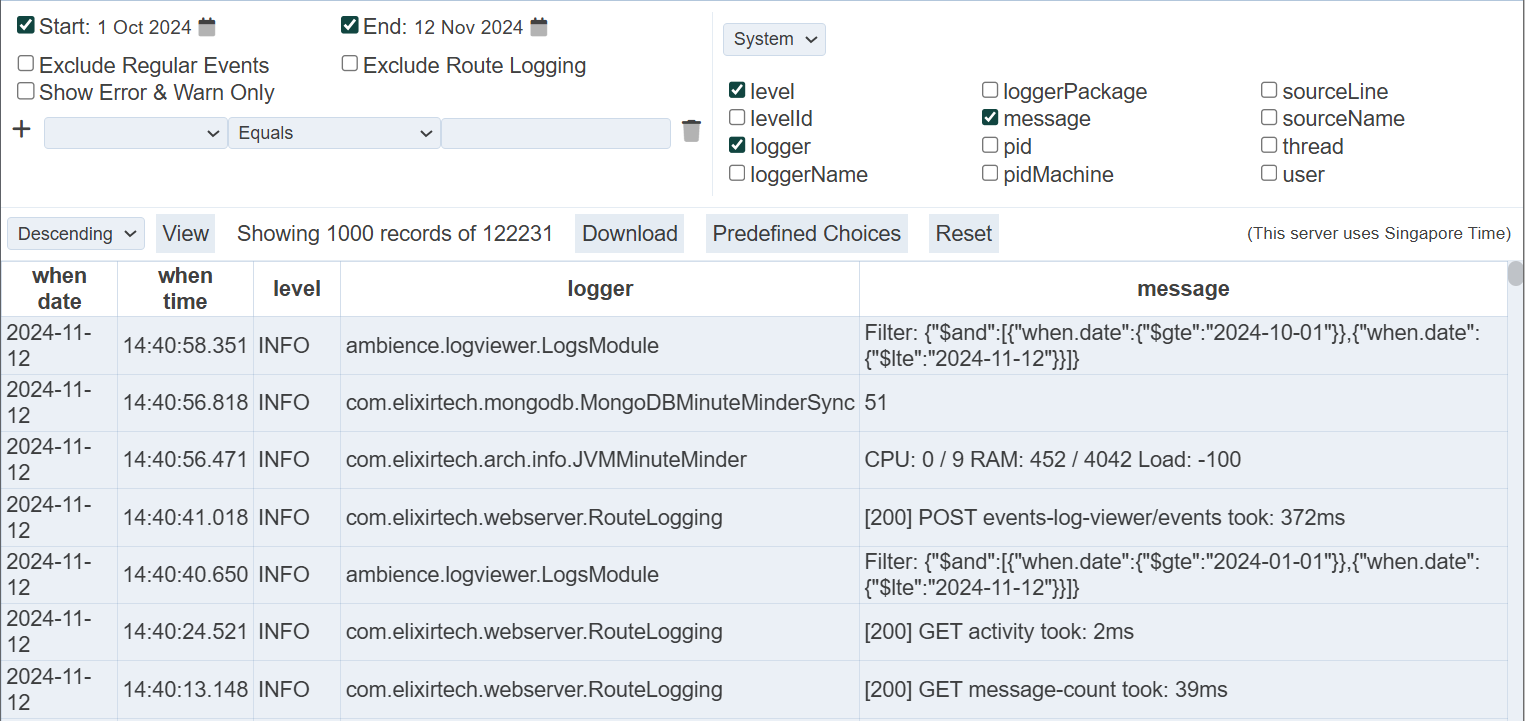Open Predefined Choices
The width and height of the screenshot is (1525, 721).
[x=806, y=234]
